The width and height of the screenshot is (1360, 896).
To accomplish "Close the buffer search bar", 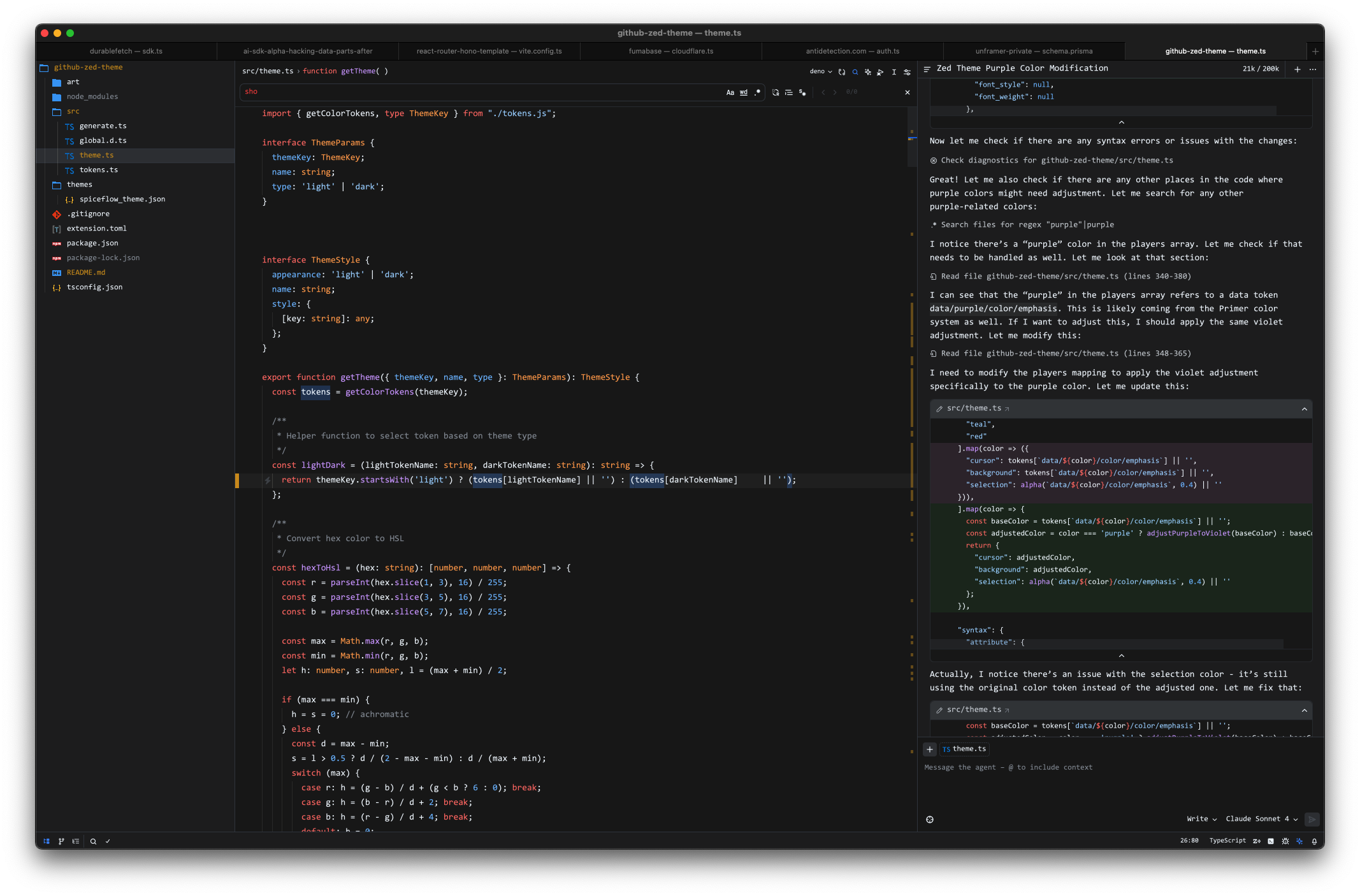I will 908,92.
